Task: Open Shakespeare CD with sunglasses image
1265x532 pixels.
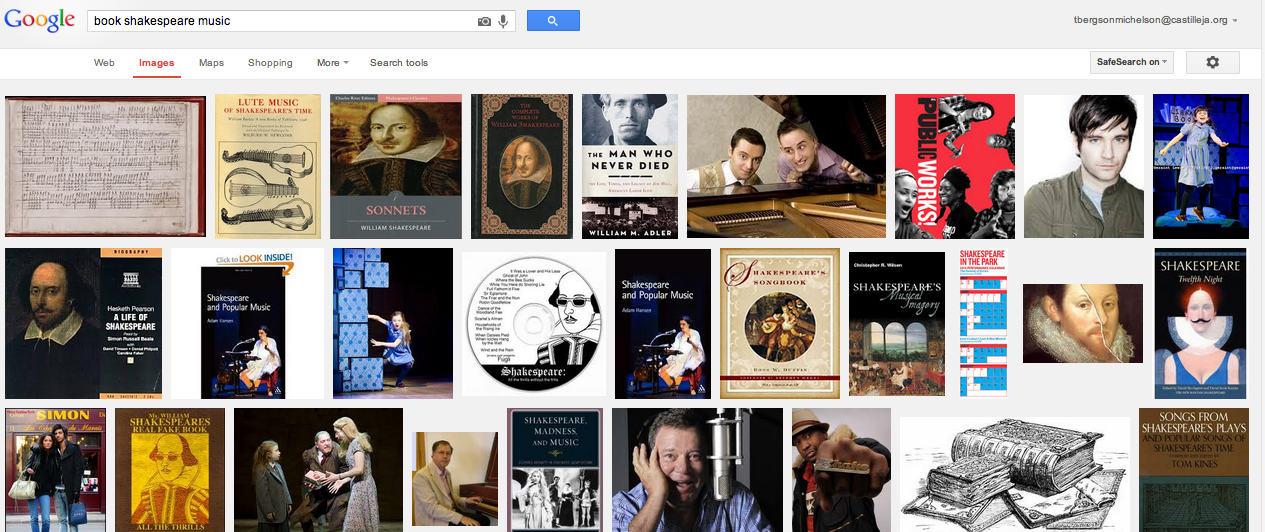Action: [534, 323]
